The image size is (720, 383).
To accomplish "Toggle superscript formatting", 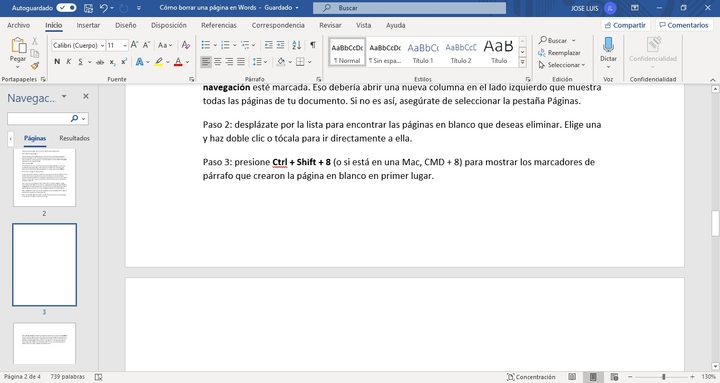I will 124,62.
